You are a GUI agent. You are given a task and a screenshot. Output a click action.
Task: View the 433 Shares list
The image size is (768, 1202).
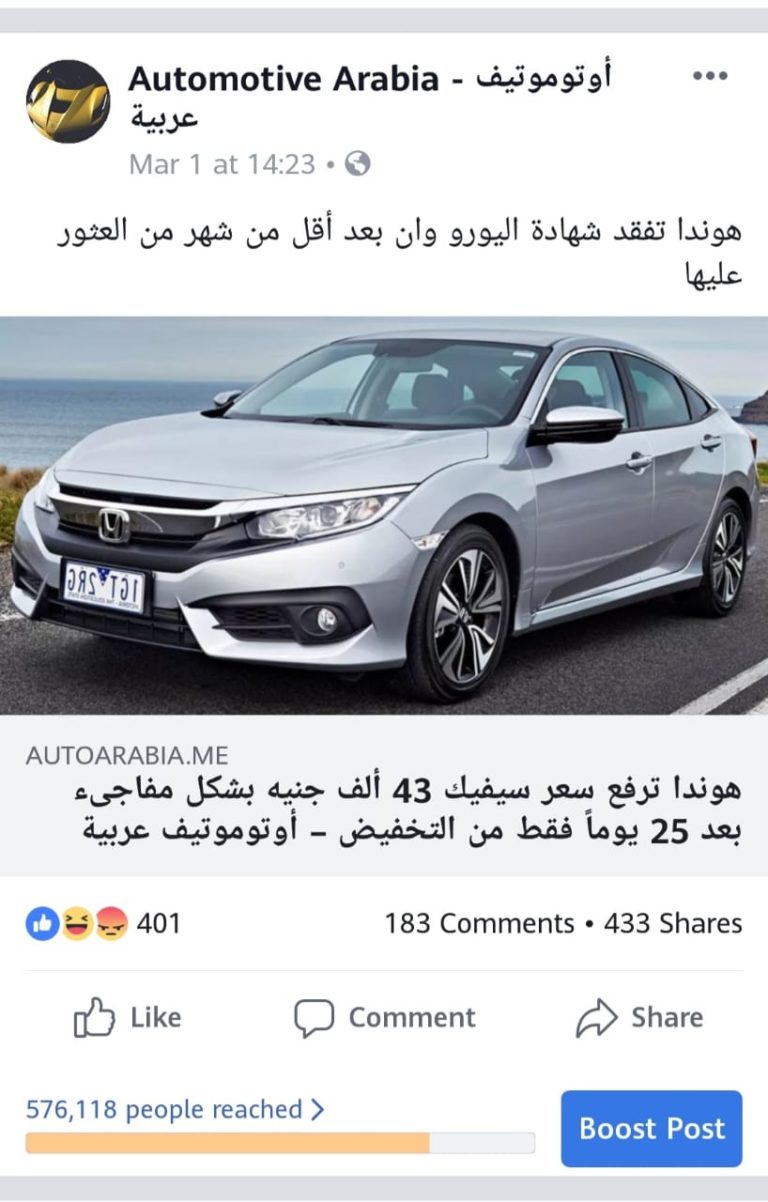click(x=673, y=923)
